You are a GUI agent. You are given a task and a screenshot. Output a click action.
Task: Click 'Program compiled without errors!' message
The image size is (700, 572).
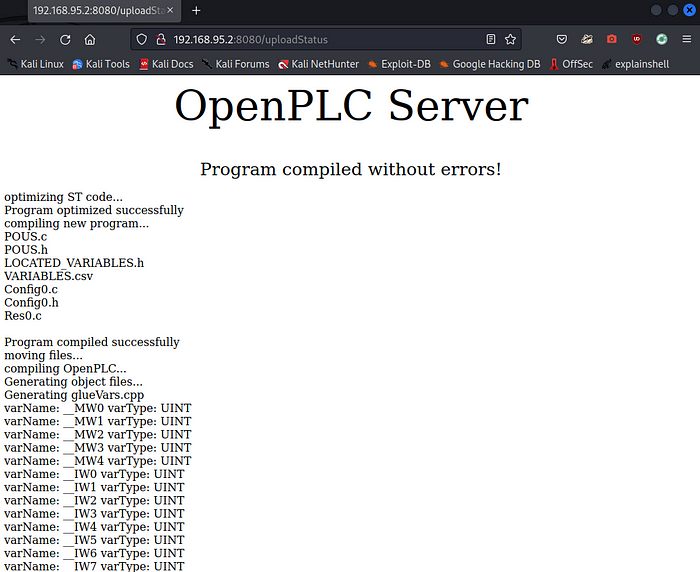[x=350, y=170]
